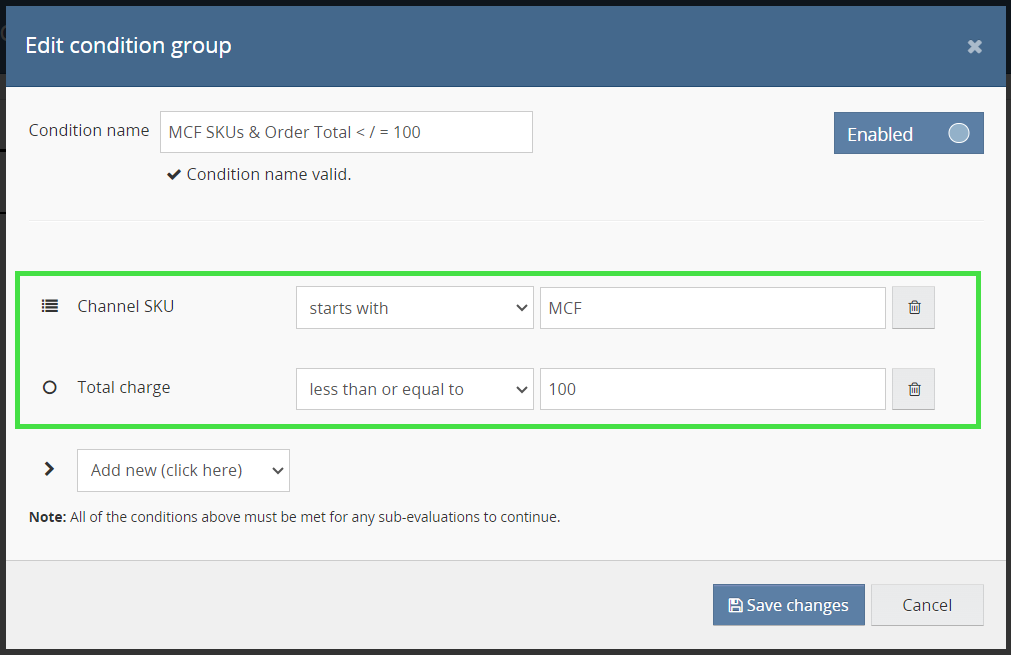
Task: Click the 'Edit condition group' dialog title
Action: [x=128, y=45]
